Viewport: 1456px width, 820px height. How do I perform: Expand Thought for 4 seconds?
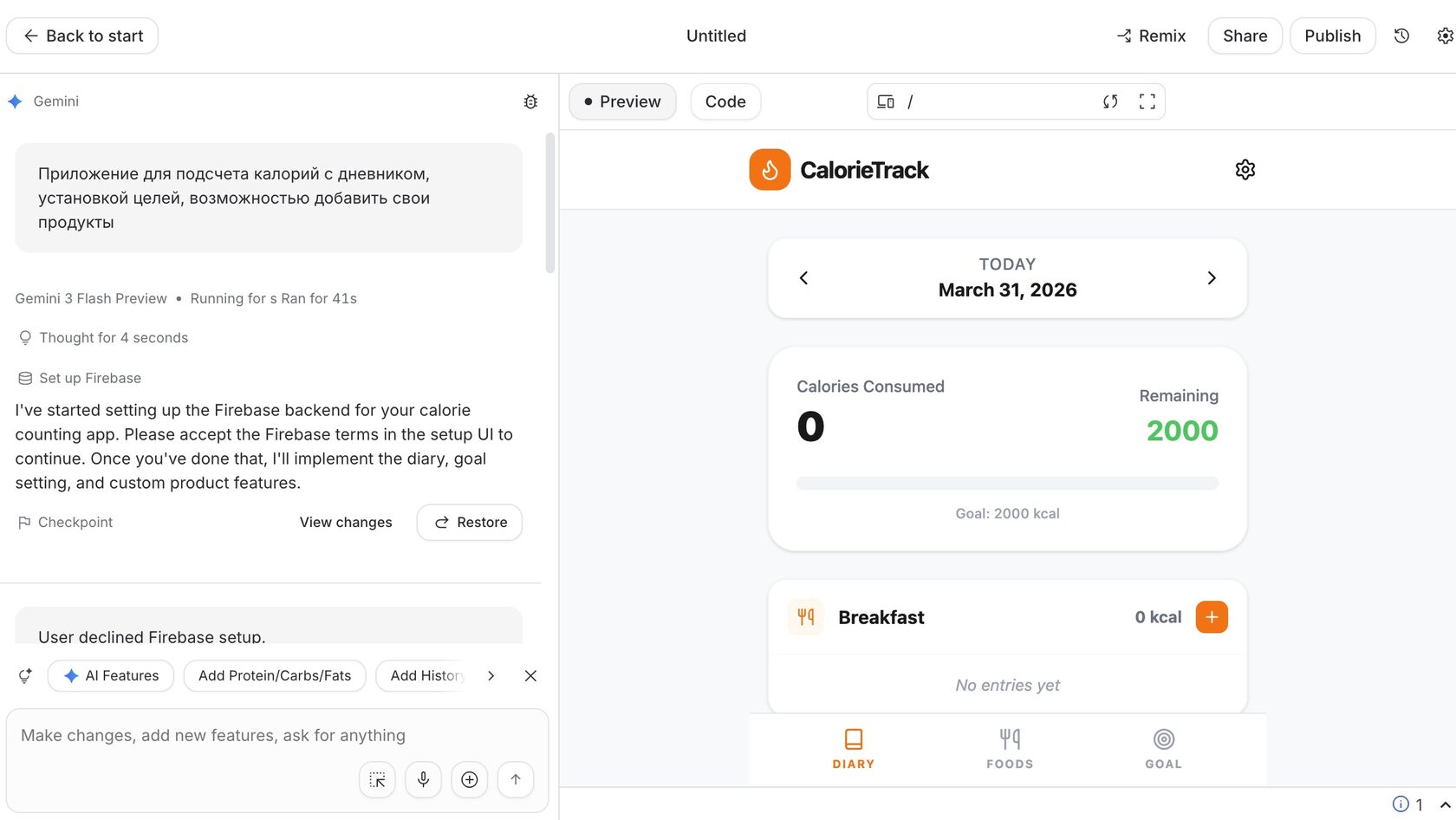point(103,338)
